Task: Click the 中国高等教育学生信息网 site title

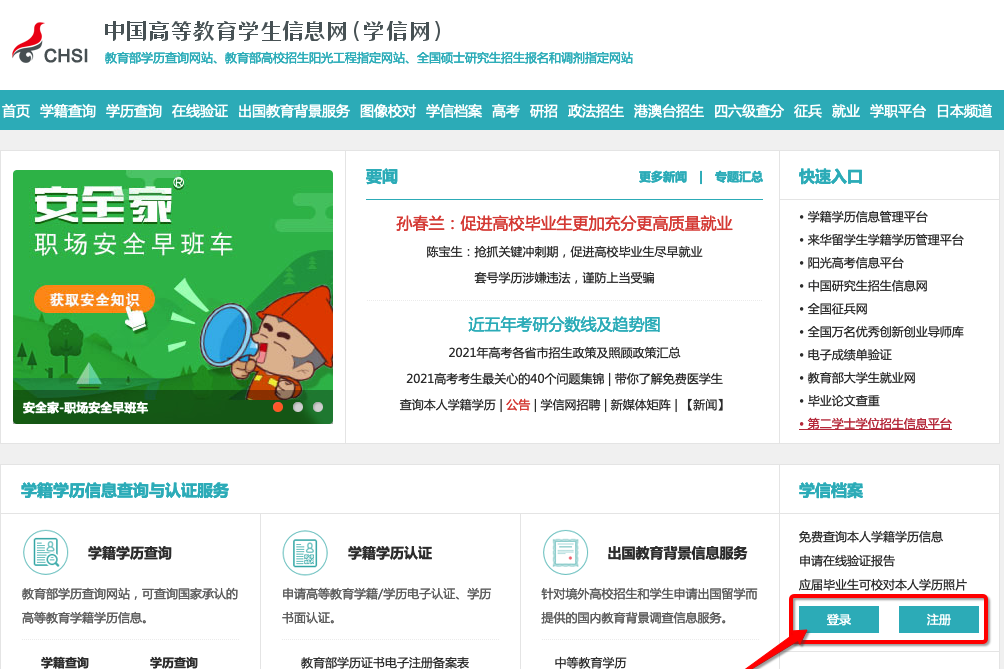Action: 273,31
